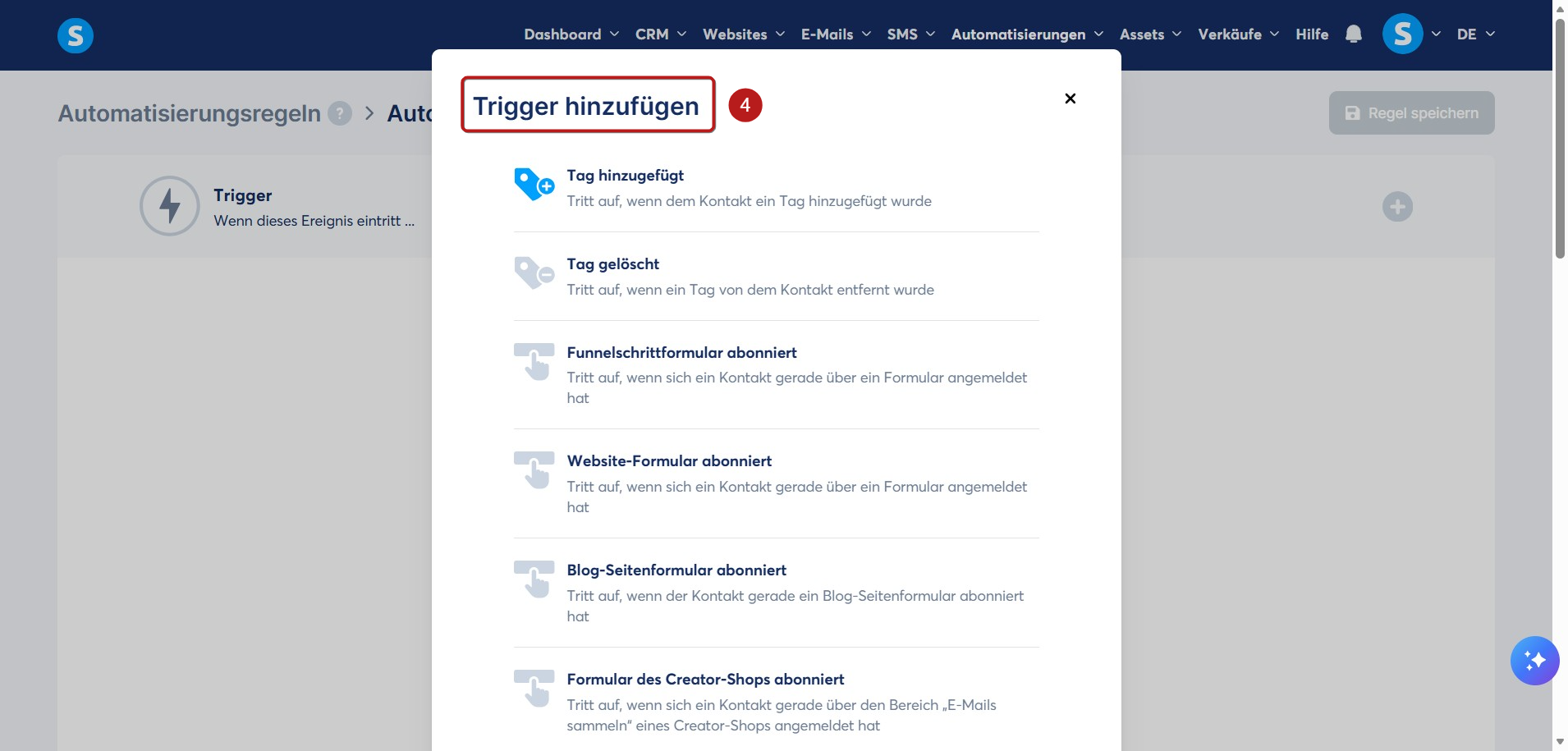Click the help question mark beside Automatisierungsregeln

tap(340, 113)
